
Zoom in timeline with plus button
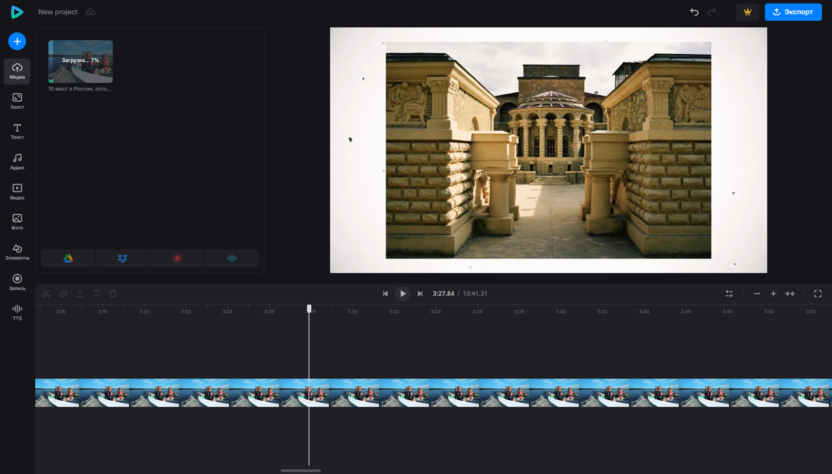coord(773,293)
